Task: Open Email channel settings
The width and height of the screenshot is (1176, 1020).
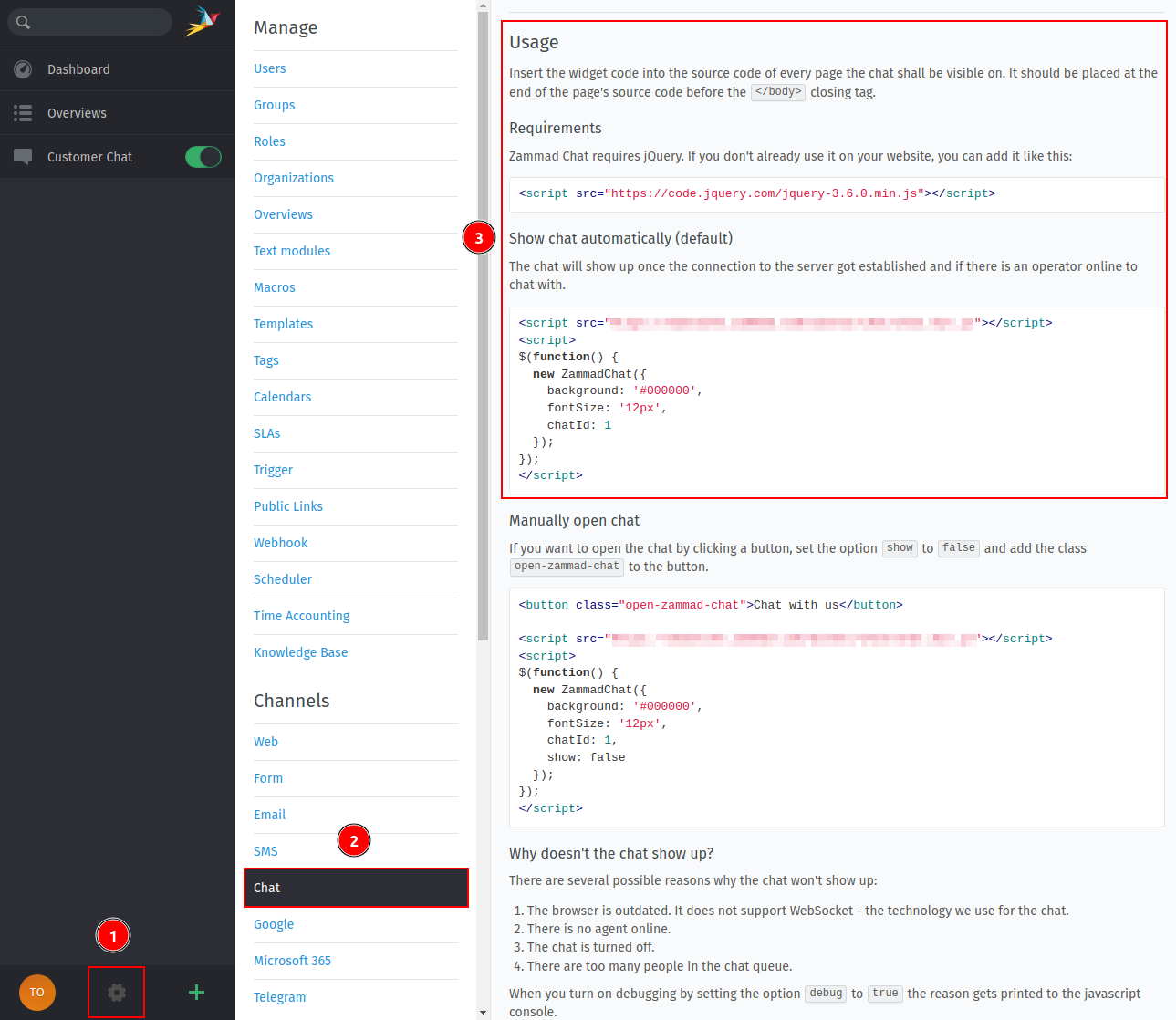Action: (x=270, y=815)
